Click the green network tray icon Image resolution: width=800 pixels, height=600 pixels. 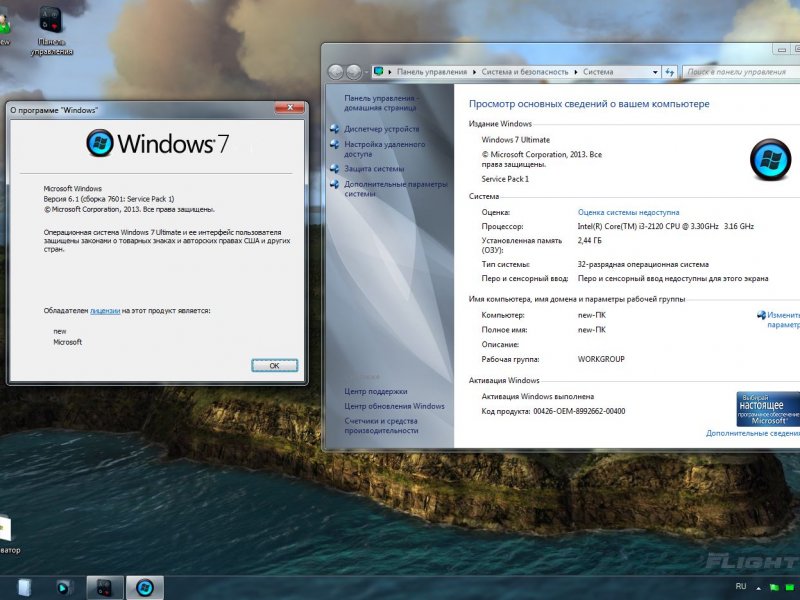point(790,588)
